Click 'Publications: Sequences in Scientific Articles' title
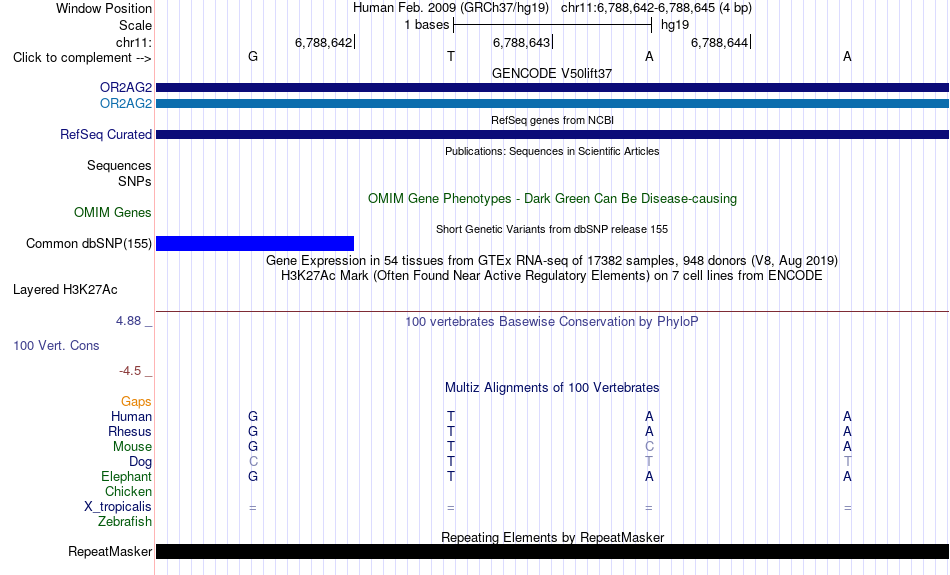 [552, 151]
